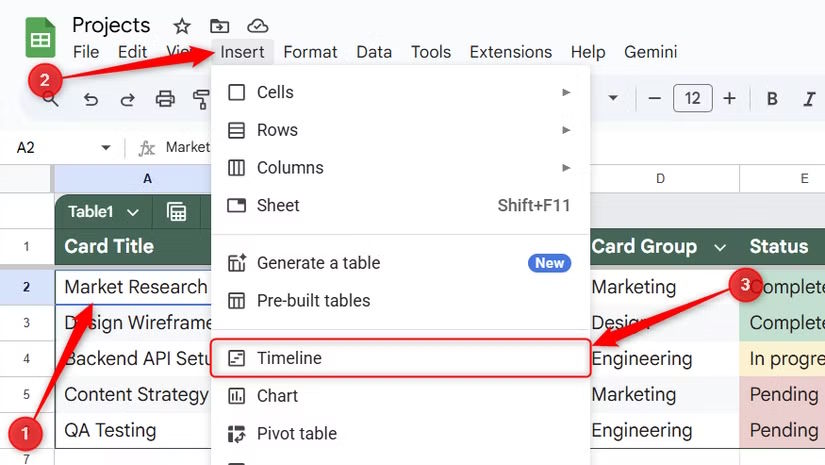Open the name box dropdown arrow
Screen dimensions: 825x465
click(106, 148)
